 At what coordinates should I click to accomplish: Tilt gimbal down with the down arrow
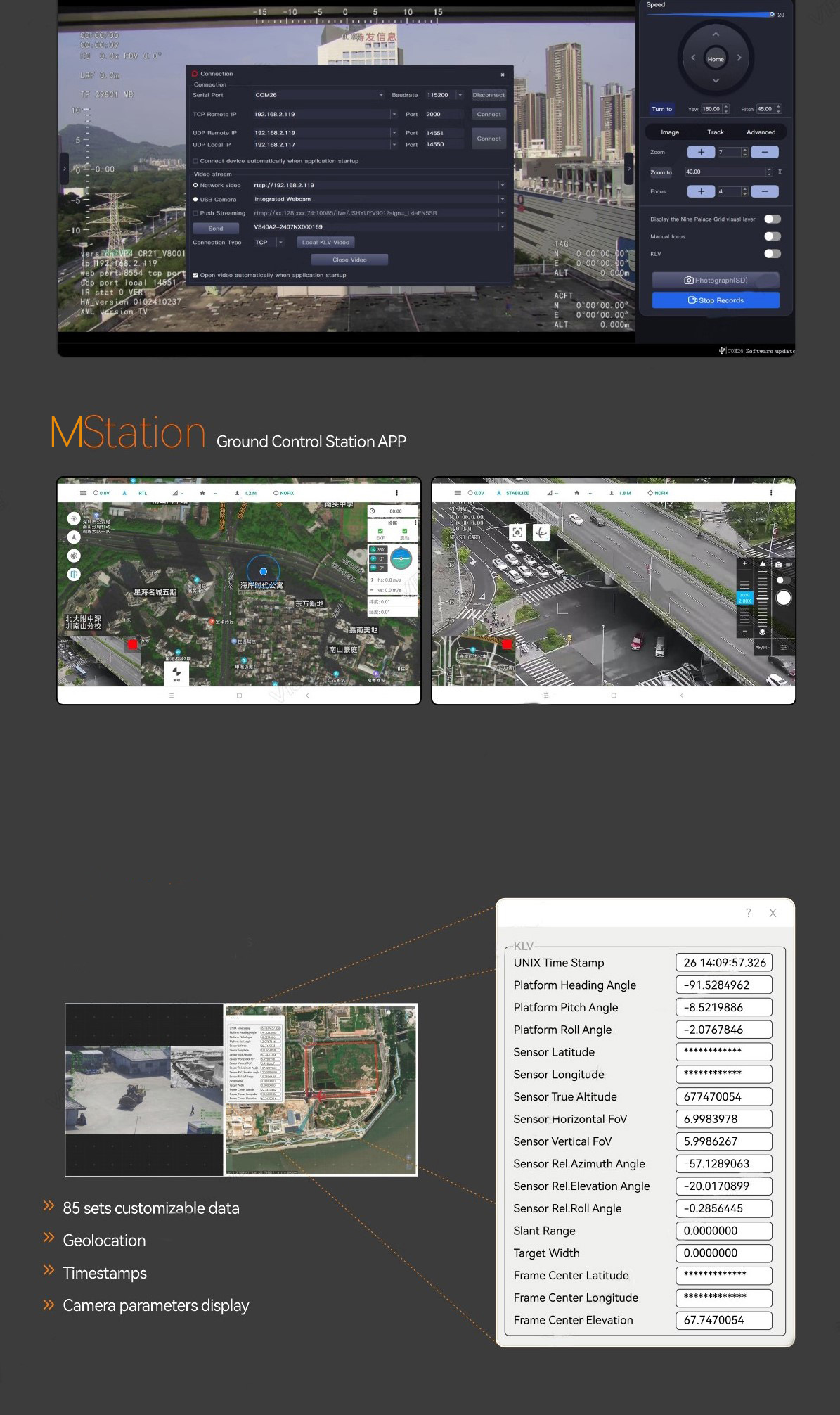[716, 81]
